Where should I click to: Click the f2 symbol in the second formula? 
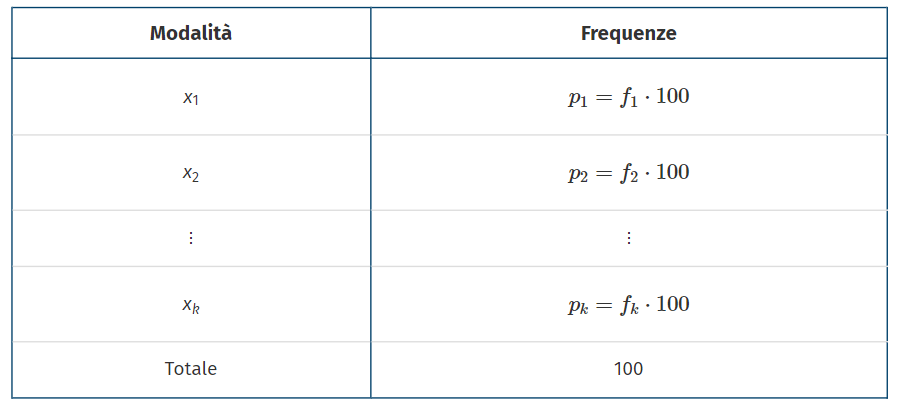(629, 173)
